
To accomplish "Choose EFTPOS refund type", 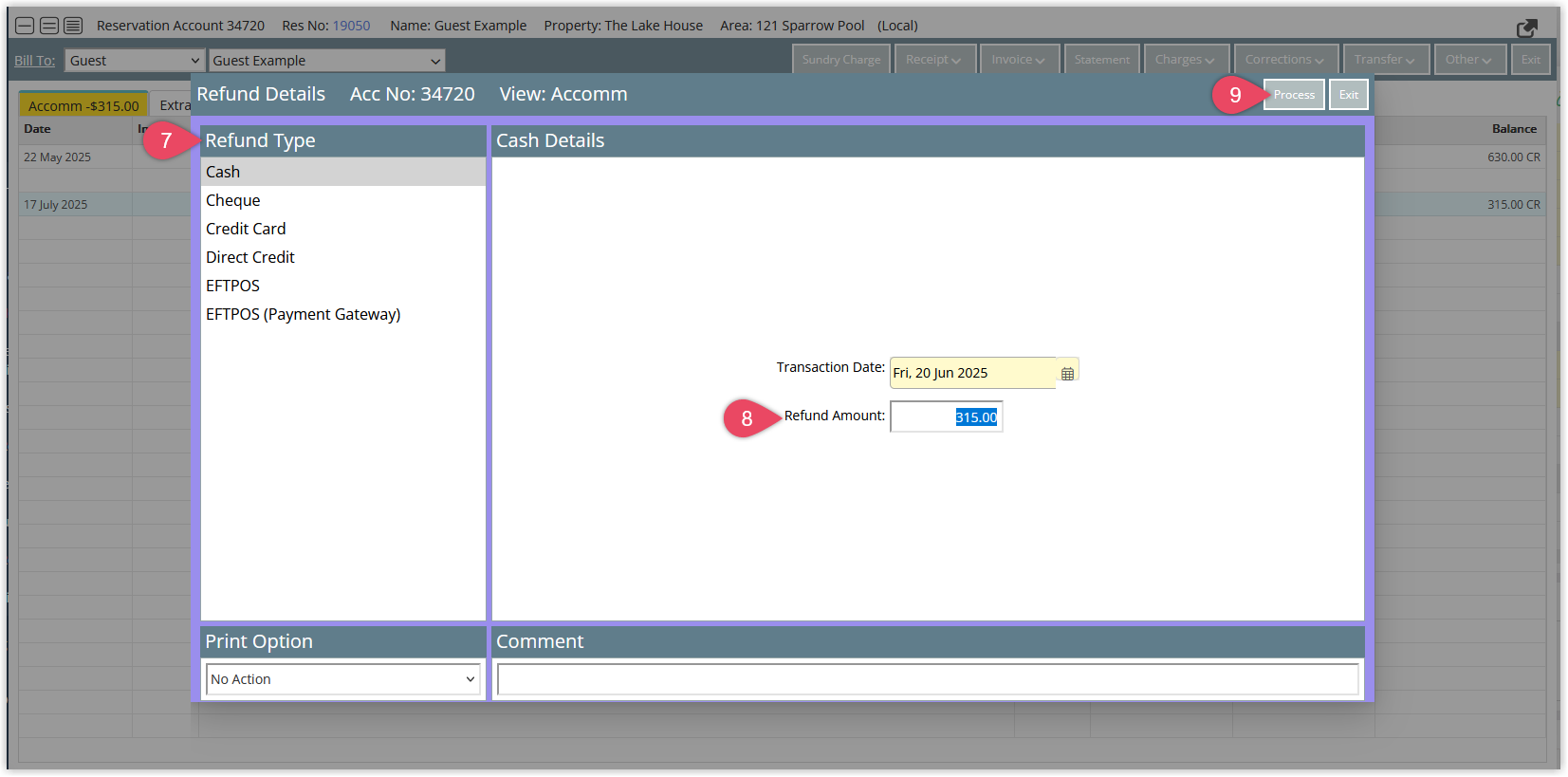I will (x=343, y=286).
